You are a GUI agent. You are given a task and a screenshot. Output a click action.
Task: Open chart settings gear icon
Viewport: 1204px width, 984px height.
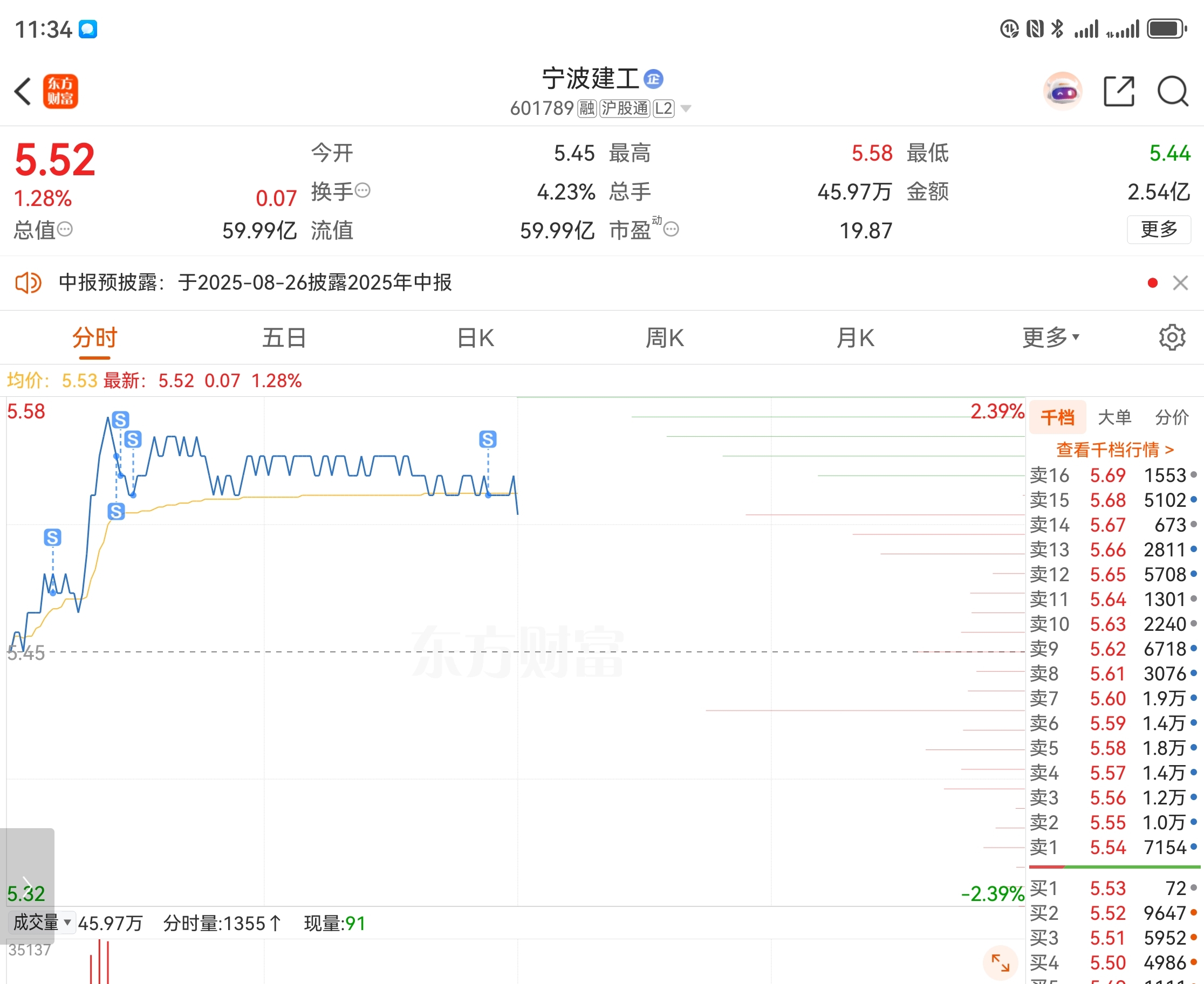[x=1172, y=338]
